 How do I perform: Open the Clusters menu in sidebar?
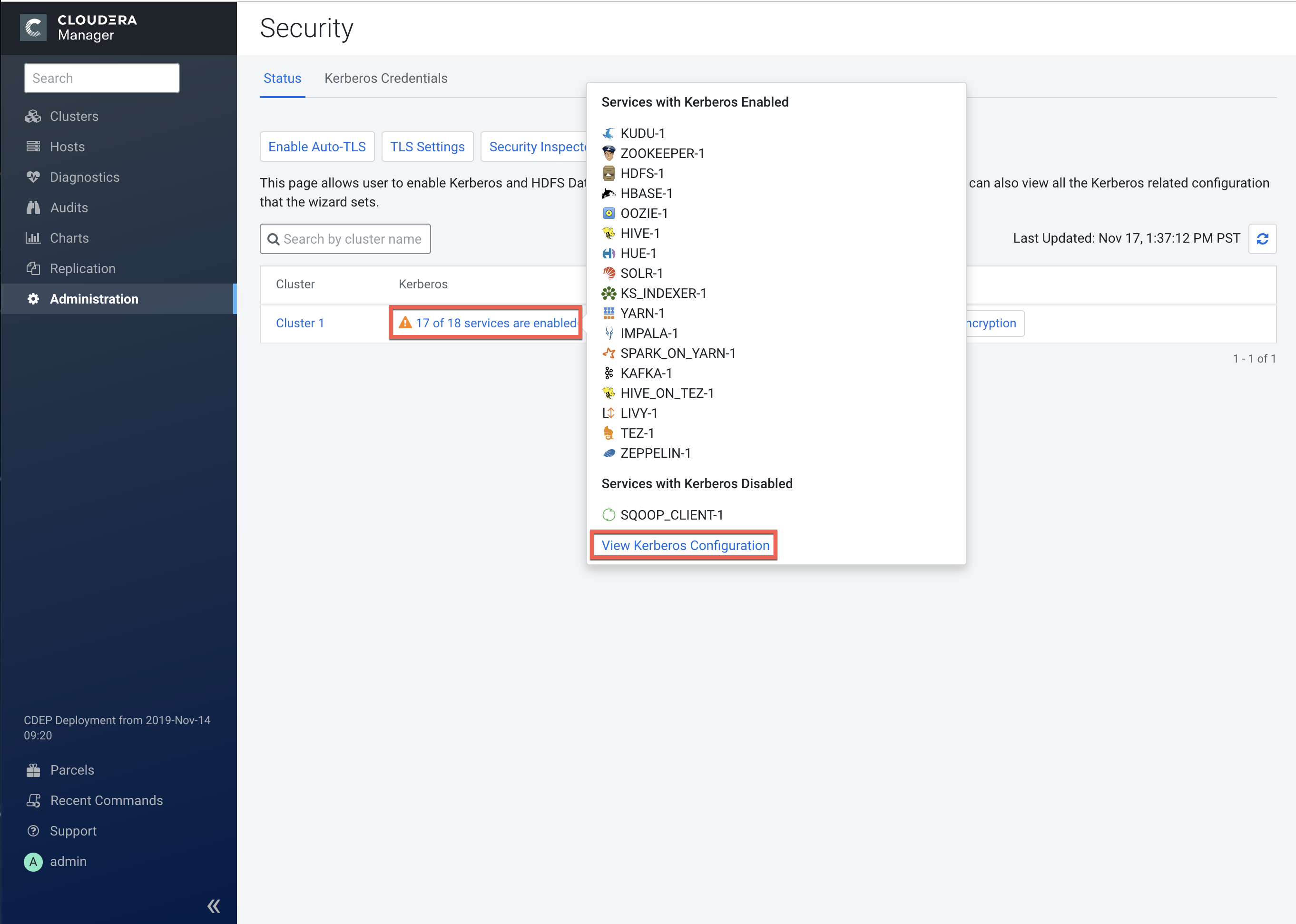(74, 116)
